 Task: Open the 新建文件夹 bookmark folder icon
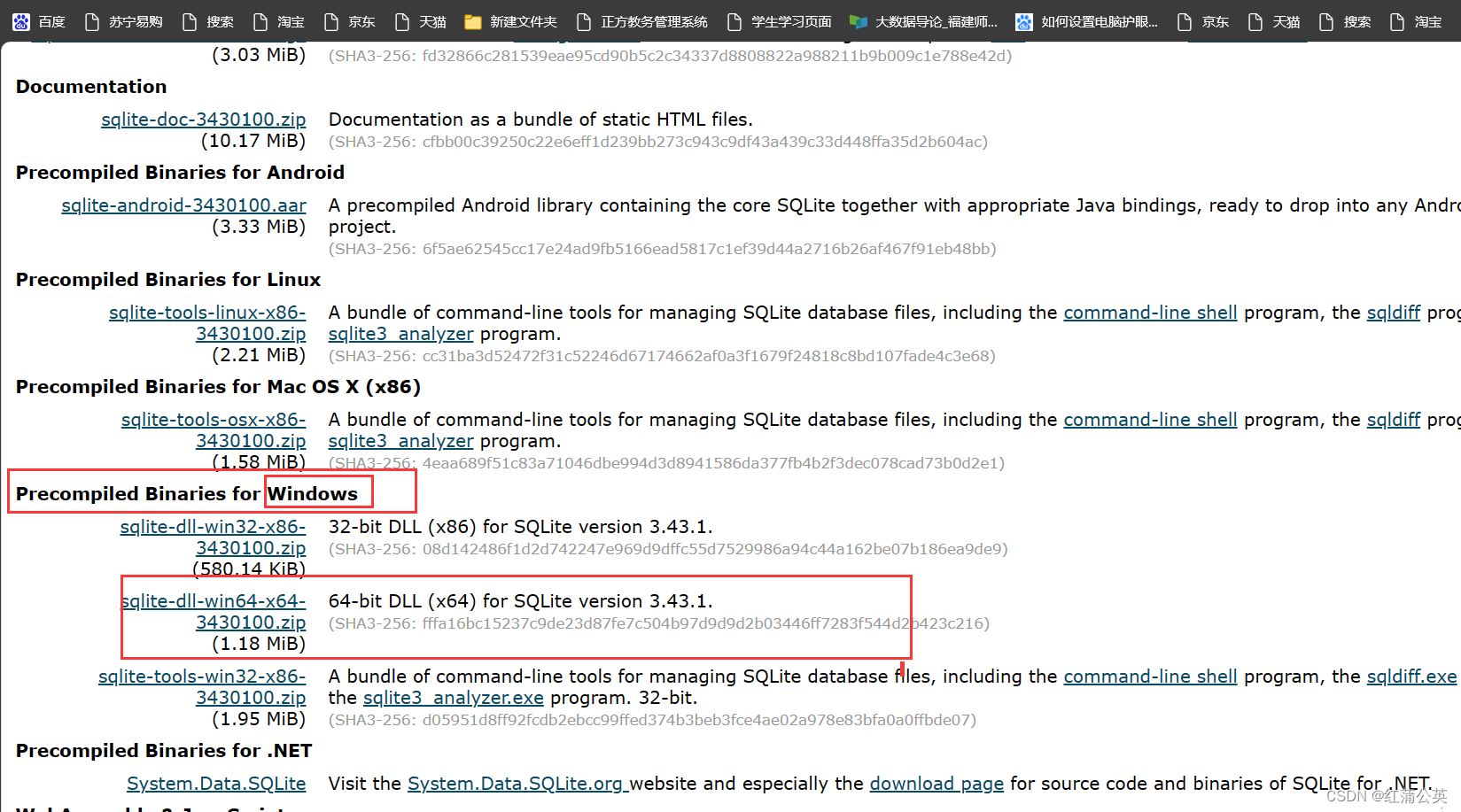[473, 21]
